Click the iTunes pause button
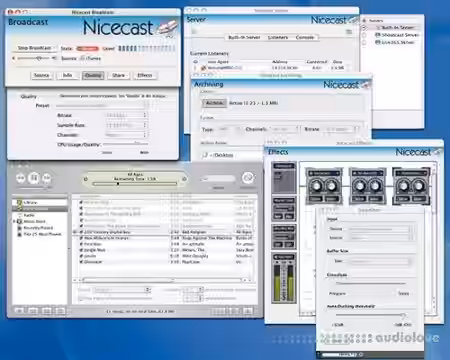 (34, 178)
